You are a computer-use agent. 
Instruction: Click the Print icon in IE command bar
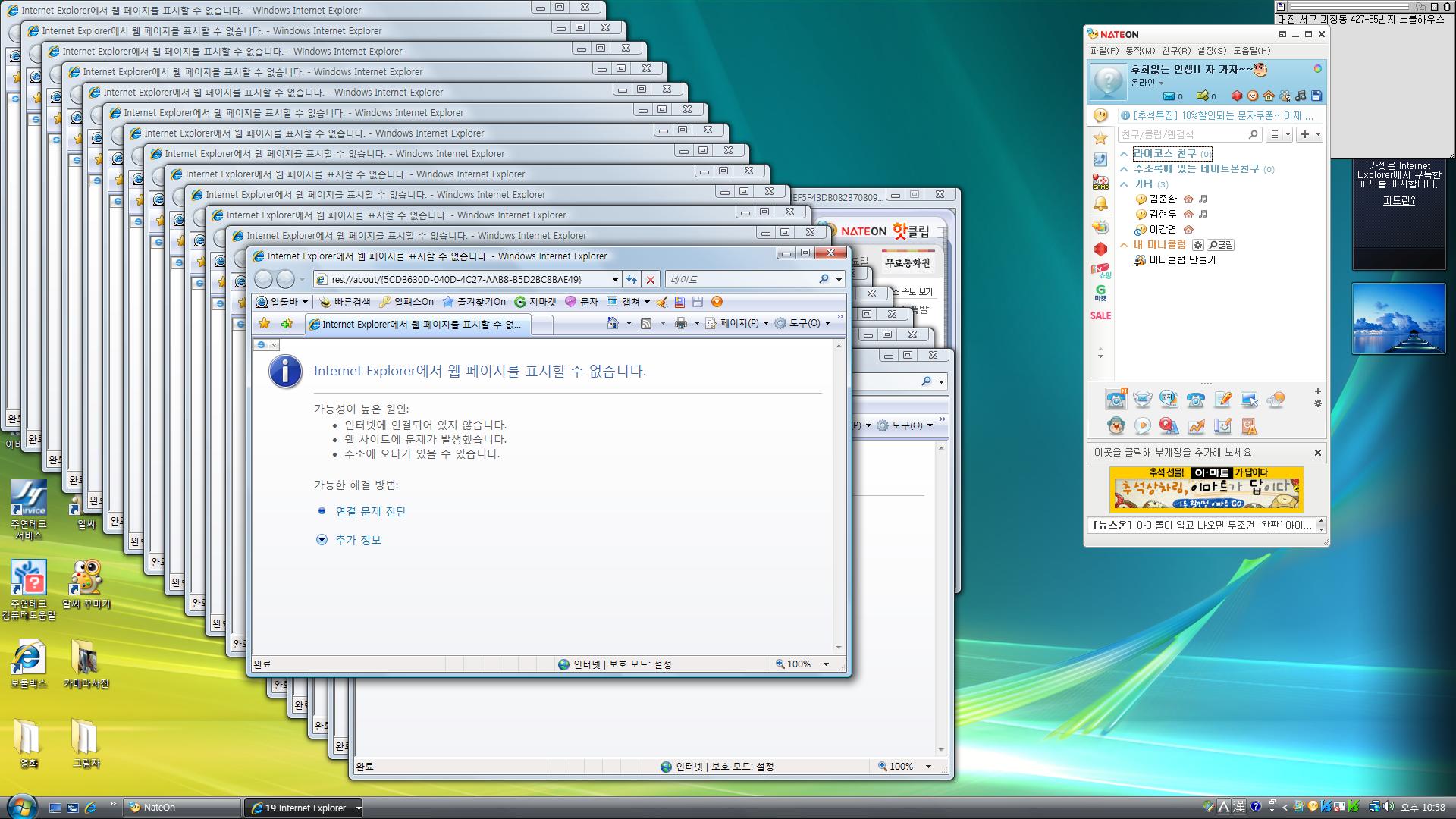coord(681,323)
